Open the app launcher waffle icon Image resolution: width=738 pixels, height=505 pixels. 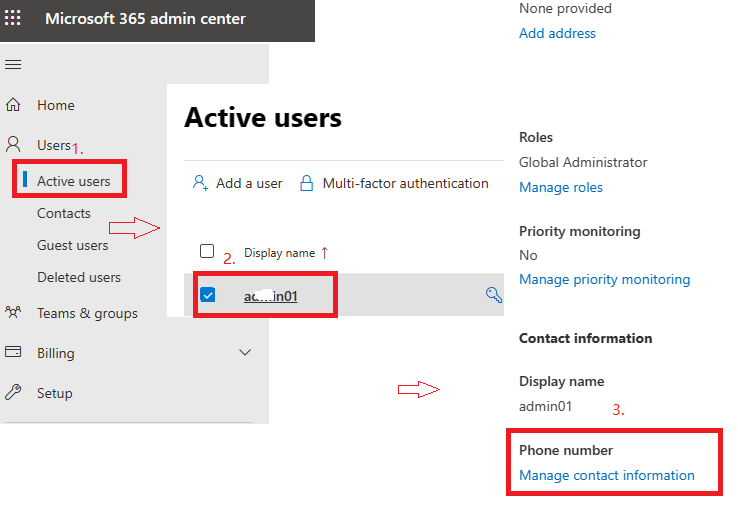tap(13, 18)
